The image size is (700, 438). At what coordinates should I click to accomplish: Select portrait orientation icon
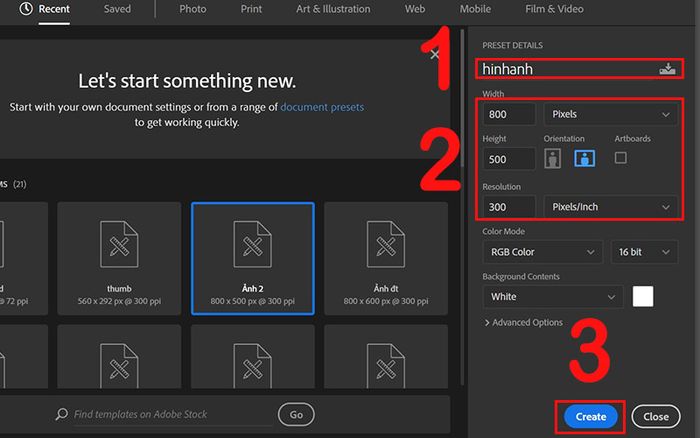(552, 158)
